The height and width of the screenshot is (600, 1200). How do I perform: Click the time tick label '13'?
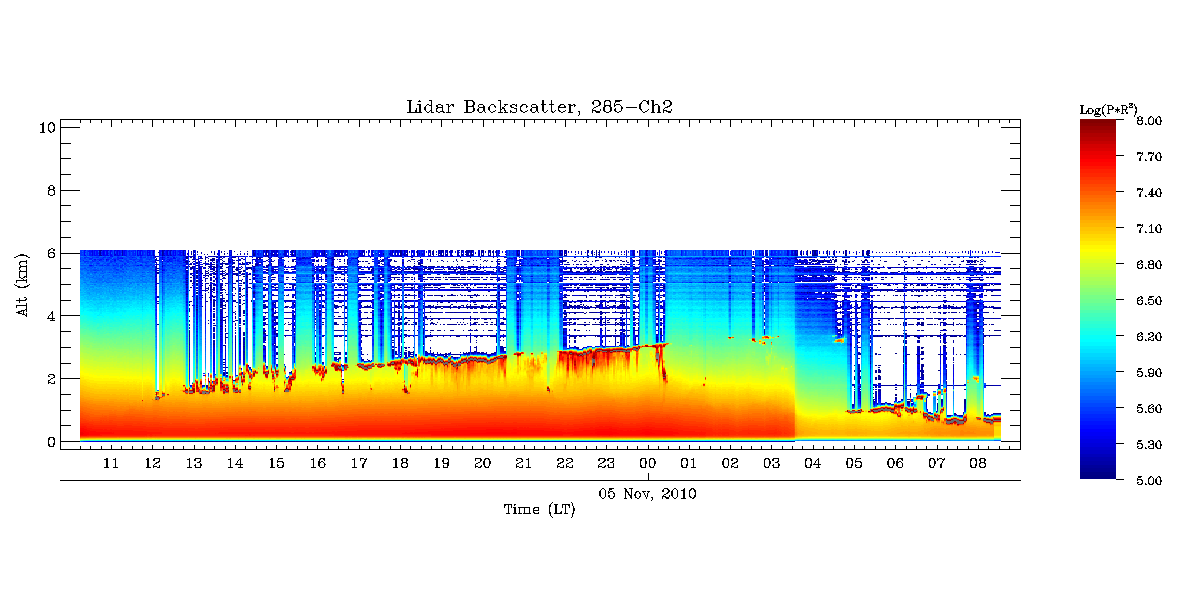click(x=193, y=464)
